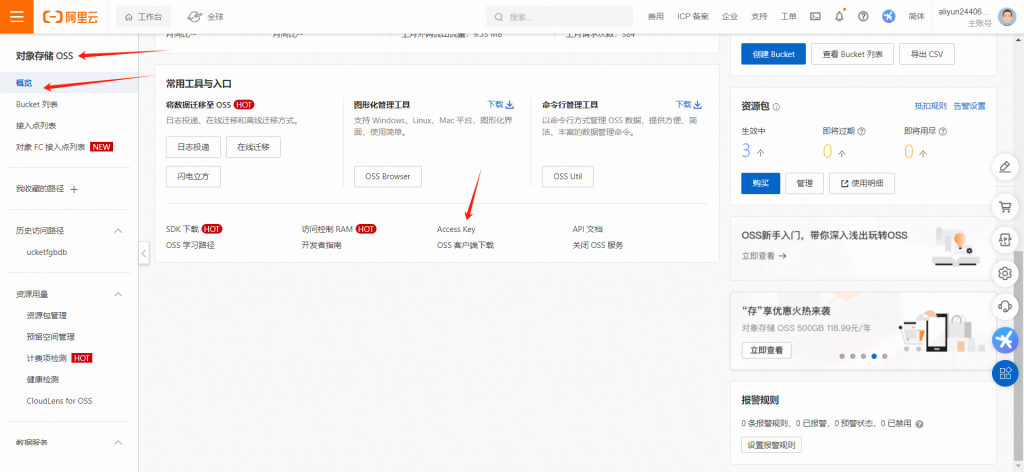1024x472 pixels.
Task: Click 立即查看 button in promo banner
Action: 767,350
